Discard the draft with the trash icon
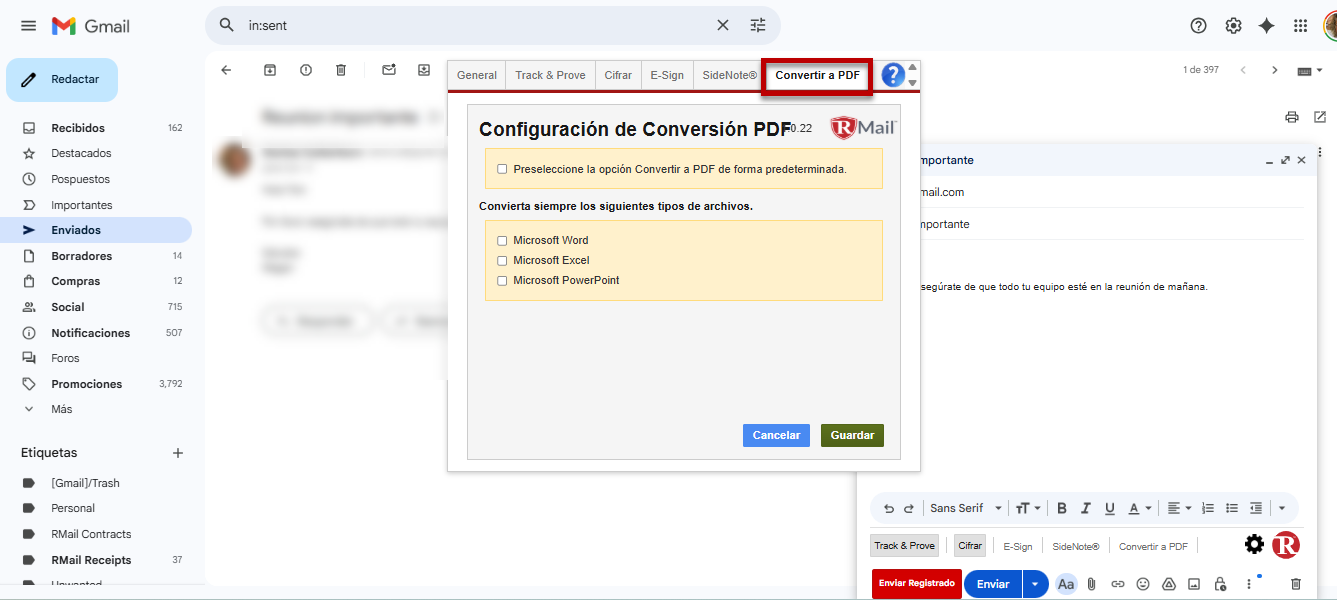This screenshot has height=600, width=1337. pos(1296,584)
